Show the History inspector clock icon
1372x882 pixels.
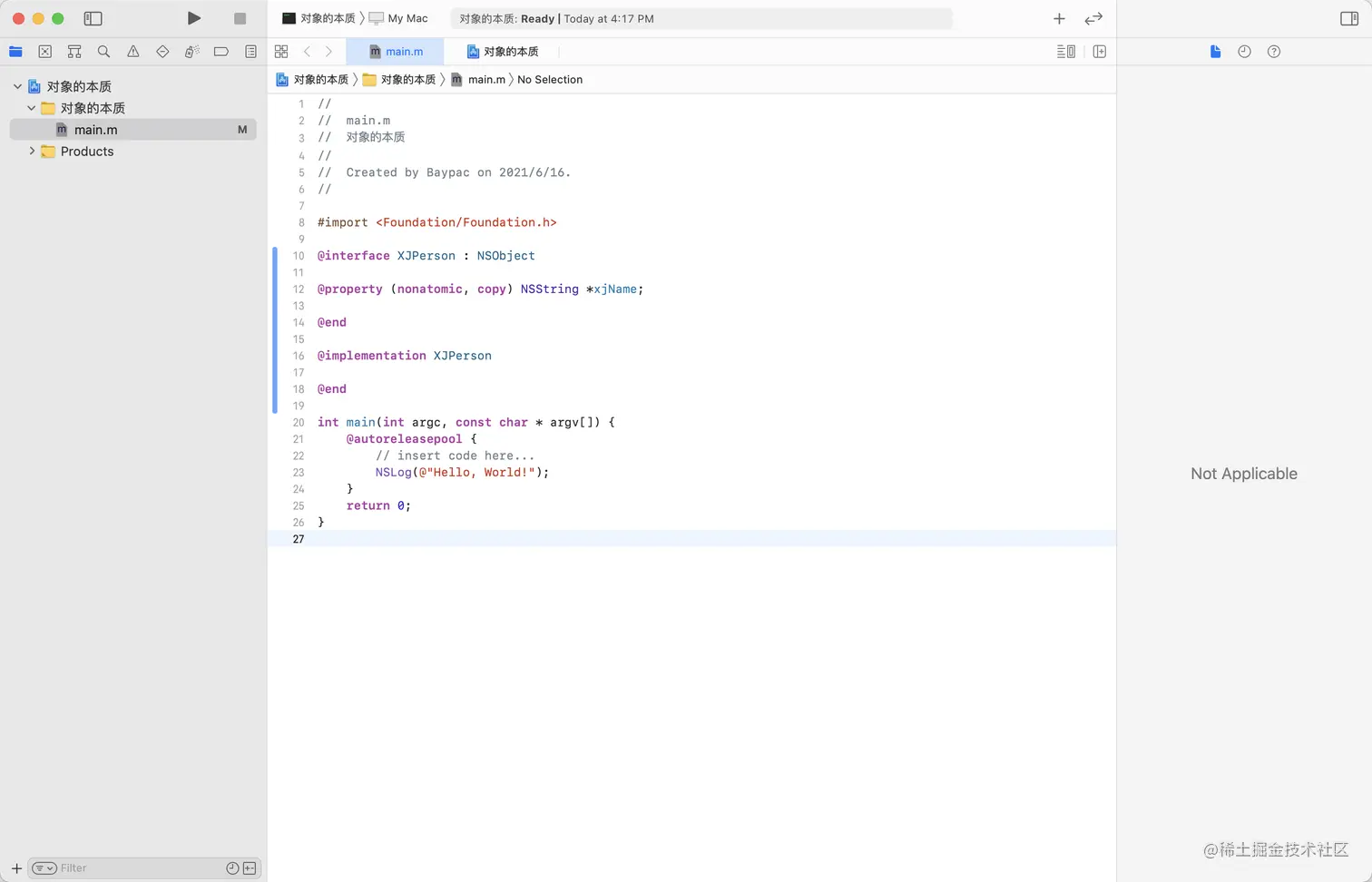1244,52
